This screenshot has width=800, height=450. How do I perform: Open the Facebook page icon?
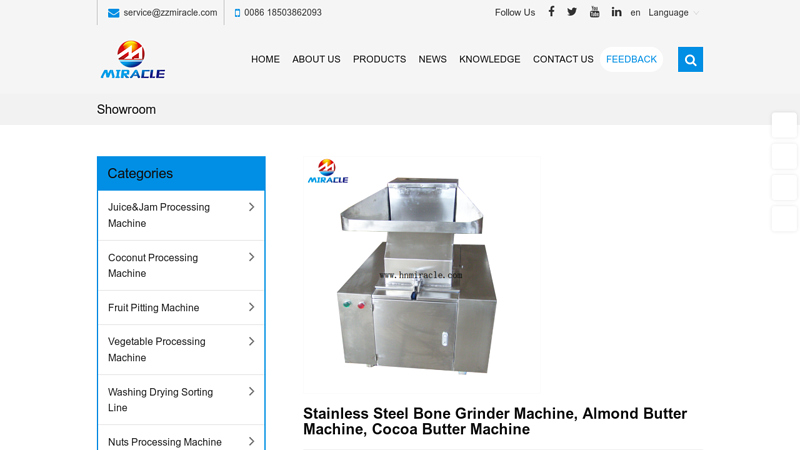[x=551, y=12]
